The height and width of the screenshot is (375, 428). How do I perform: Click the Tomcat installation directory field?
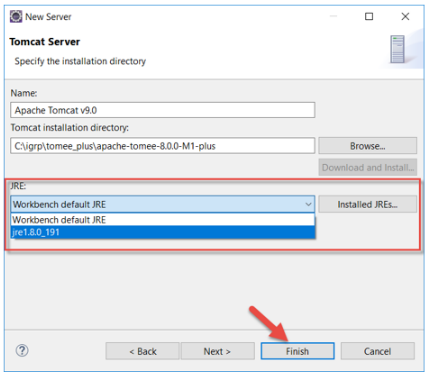click(x=163, y=146)
